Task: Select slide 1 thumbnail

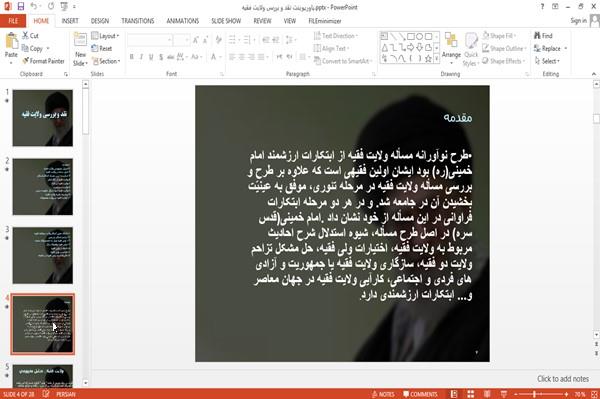Action: click(x=42, y=118)
